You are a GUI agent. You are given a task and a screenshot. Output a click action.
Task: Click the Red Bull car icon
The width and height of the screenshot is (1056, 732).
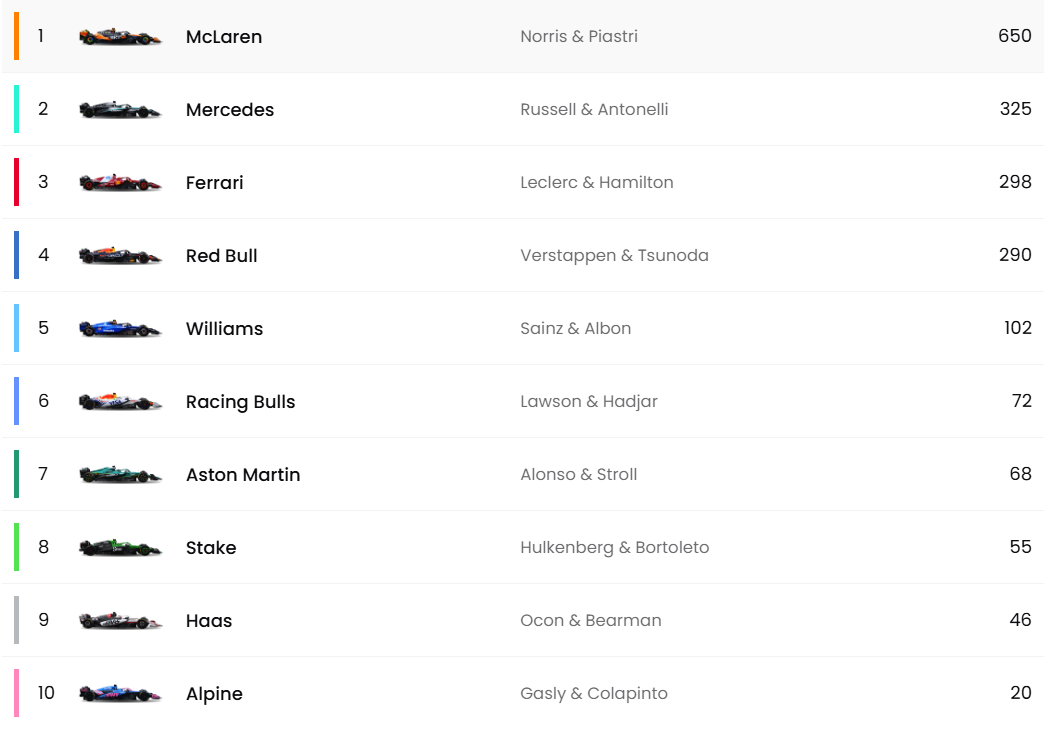(120, 256)
